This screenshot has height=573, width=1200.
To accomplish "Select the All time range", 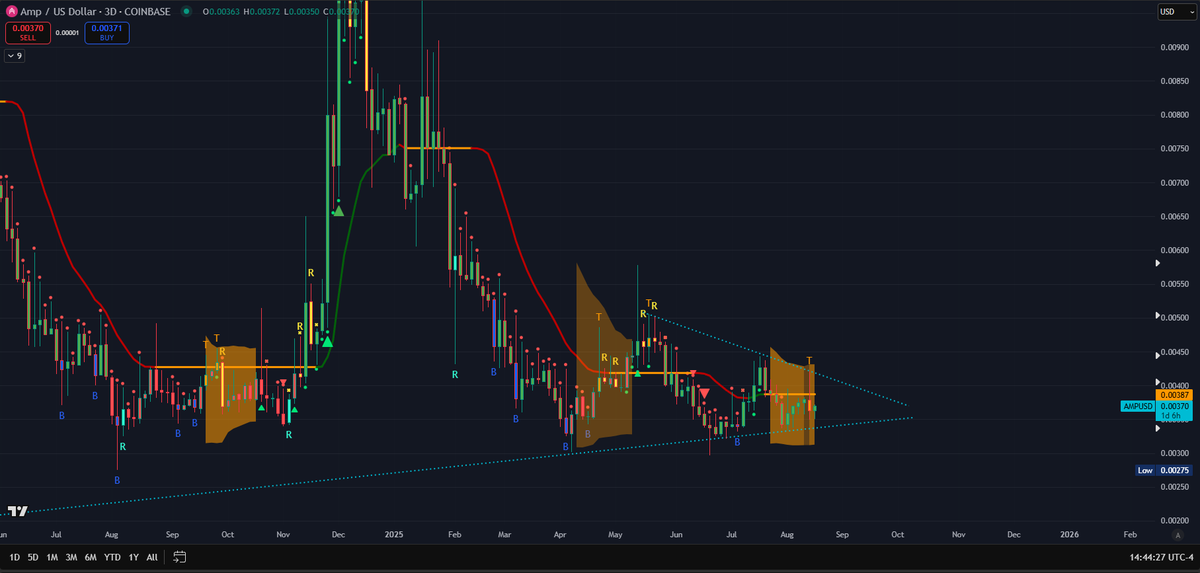I will (x=152, y=556).
